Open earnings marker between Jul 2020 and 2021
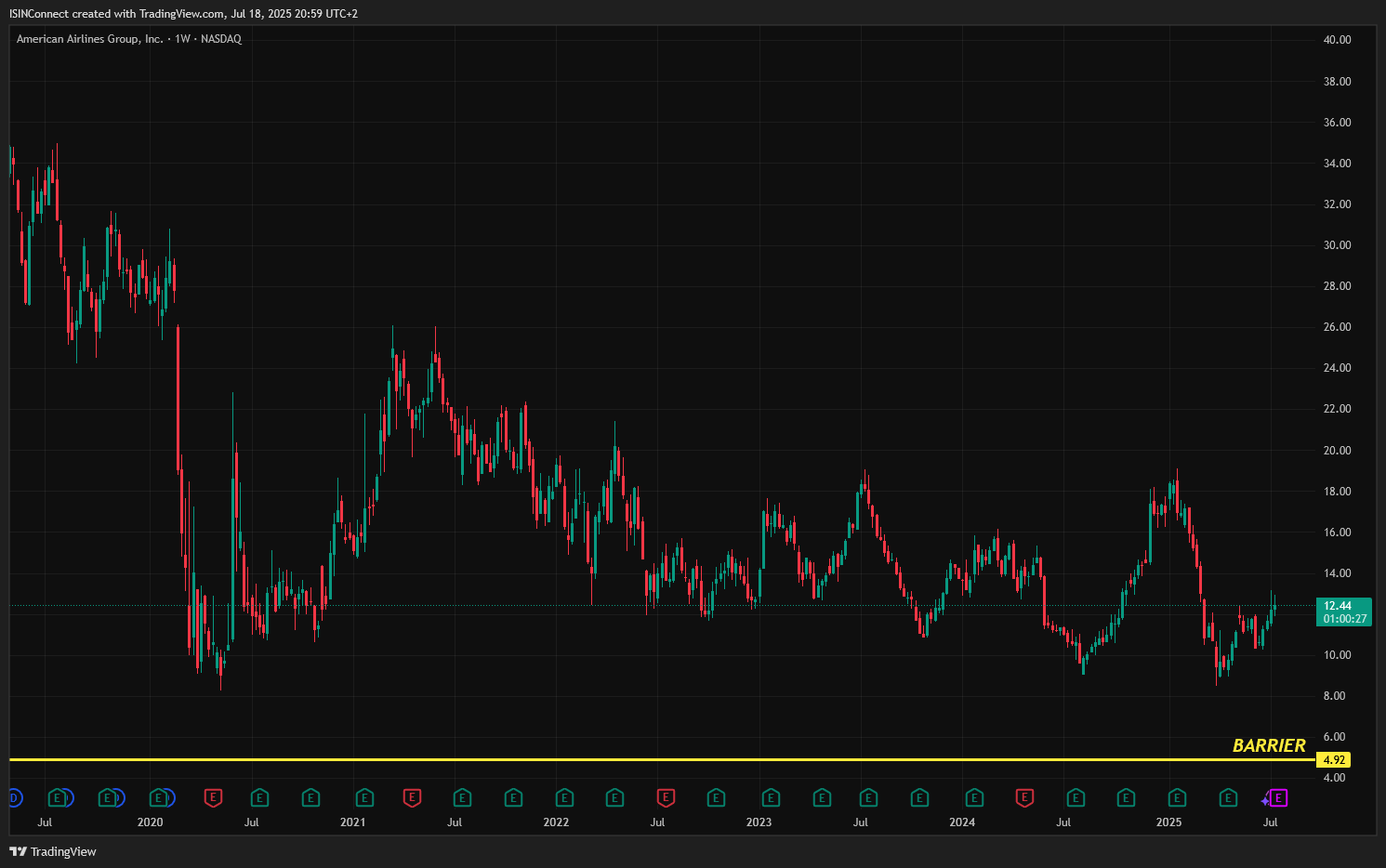 click(x=310, y=797)
